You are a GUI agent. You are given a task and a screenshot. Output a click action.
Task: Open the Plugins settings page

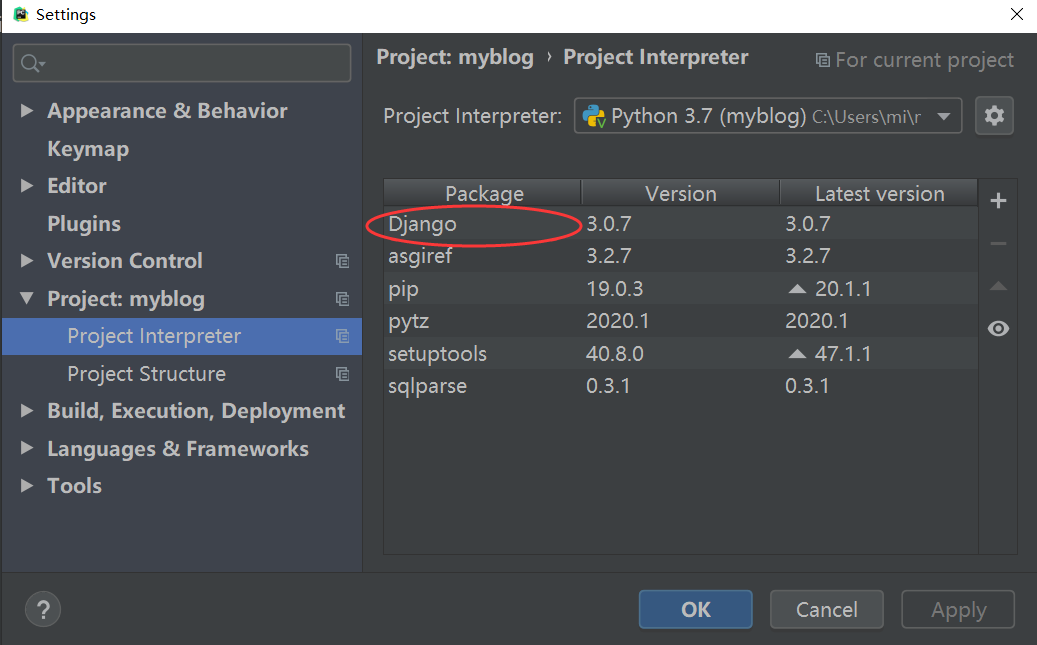tap(84, 224)
